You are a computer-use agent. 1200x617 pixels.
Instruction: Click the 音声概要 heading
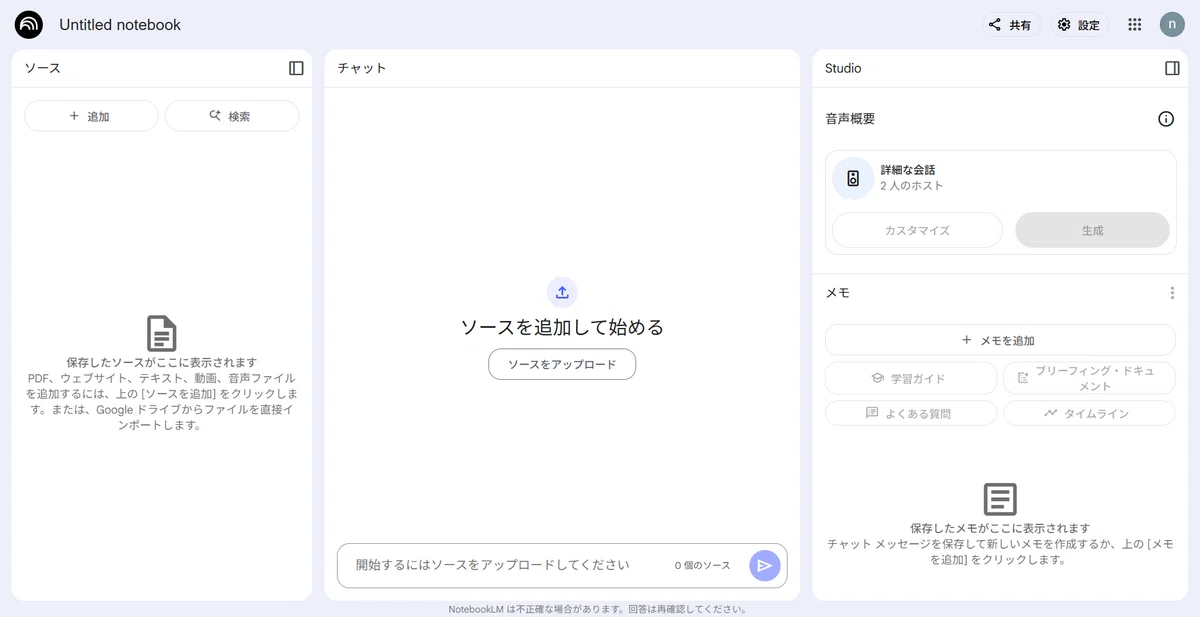(x=850, y=119)
